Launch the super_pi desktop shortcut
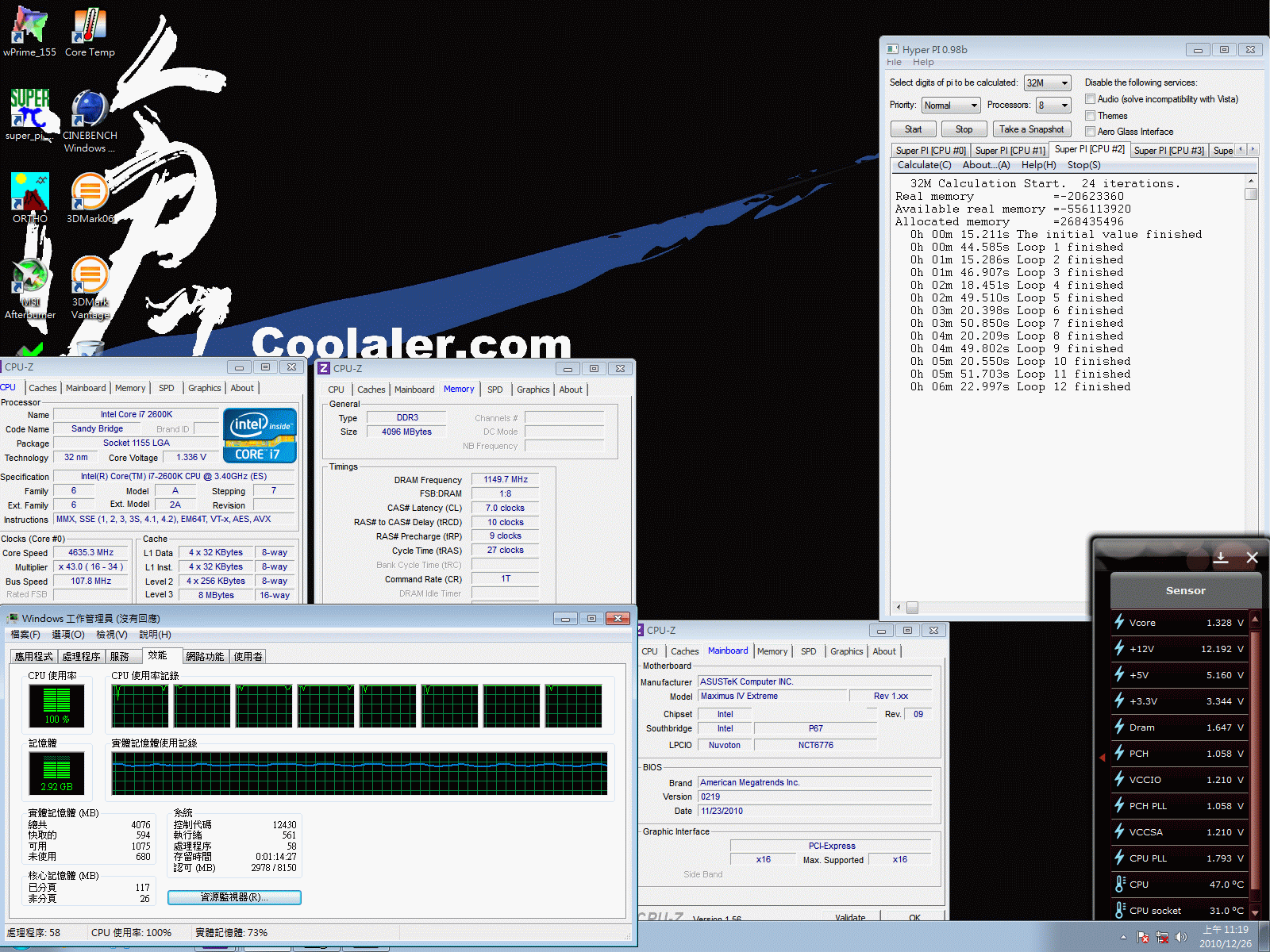Image resolution: width=1270 pixels, height=952 pixels. click(29, 115)
